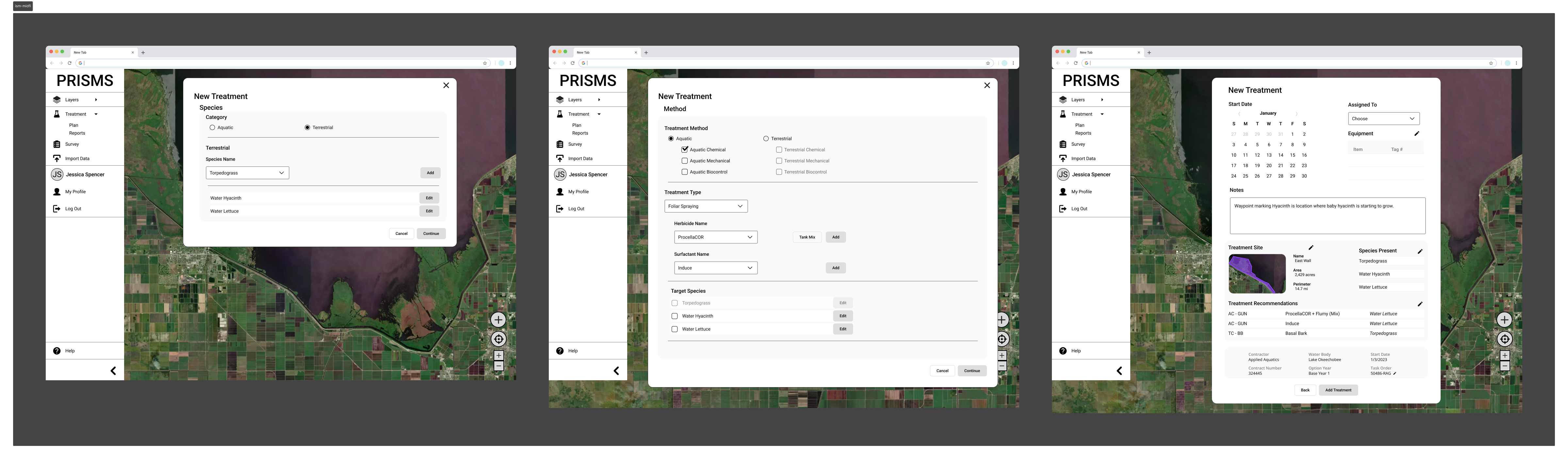The width and height of the screenshot is (1568, 459).
Task: Edit Task Order with the small pencil icon
Action: (1395, 373)
